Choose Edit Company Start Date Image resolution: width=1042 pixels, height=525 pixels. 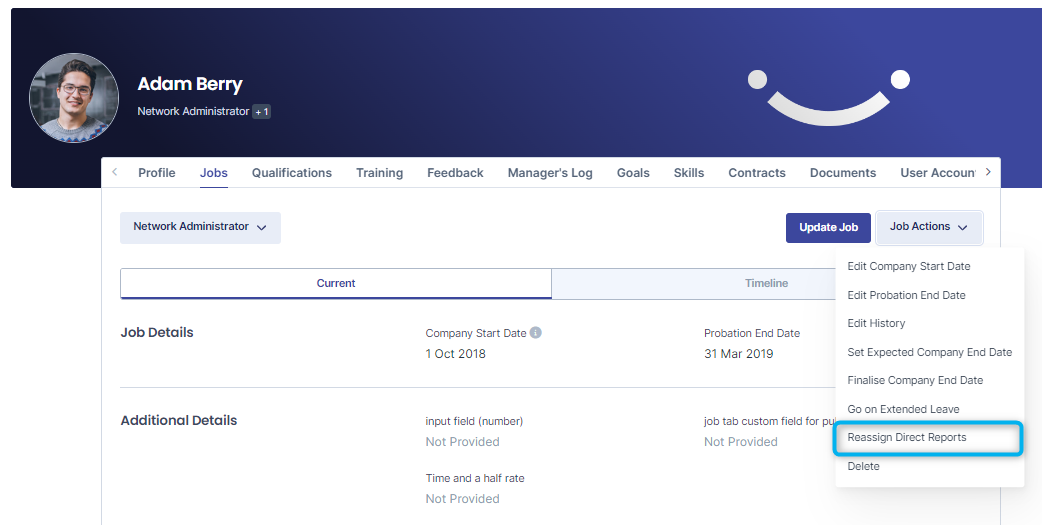(908, 266)
